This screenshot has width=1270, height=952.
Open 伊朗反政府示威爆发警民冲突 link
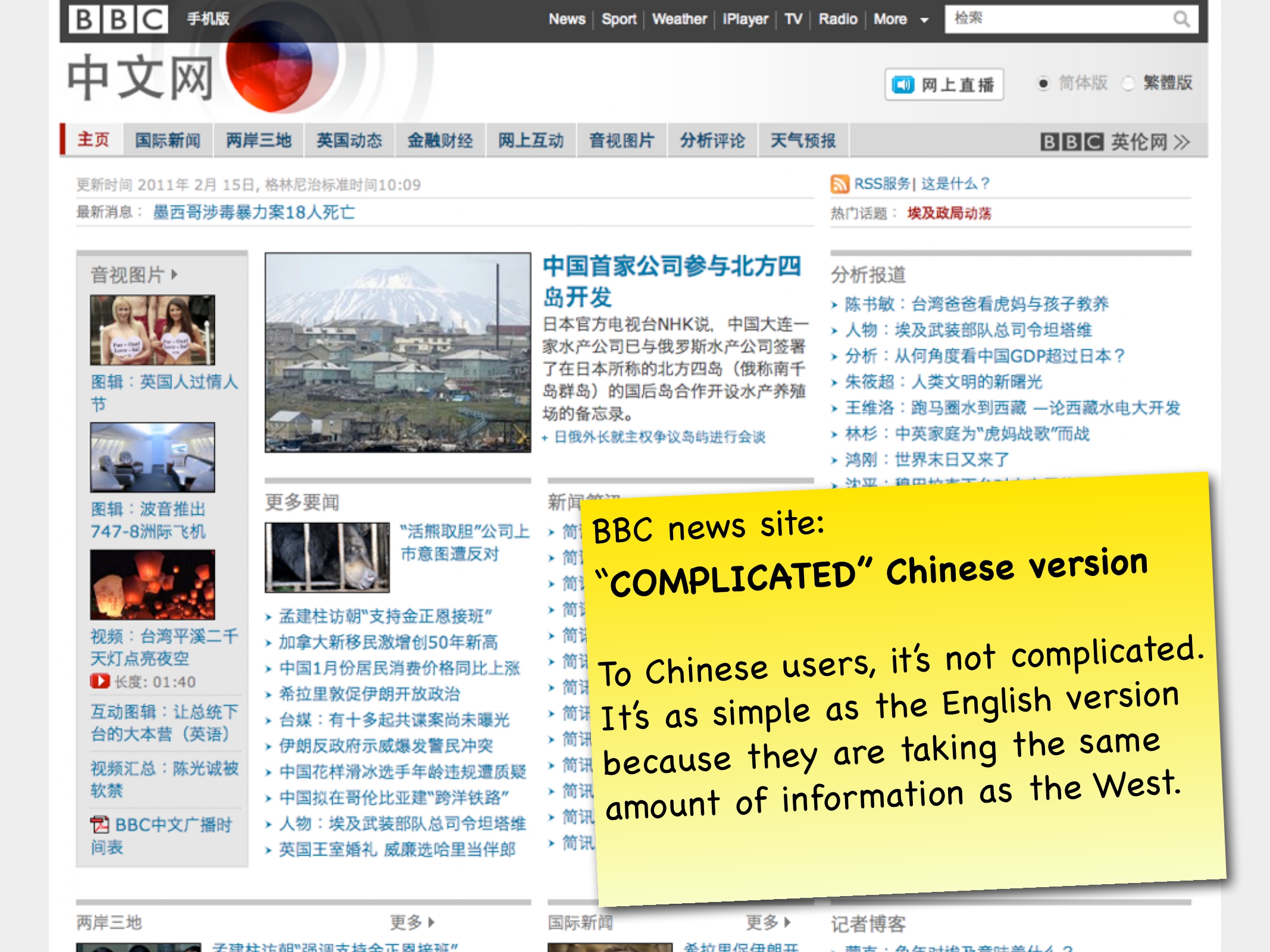pyautogui.click(x=386, y=746)
